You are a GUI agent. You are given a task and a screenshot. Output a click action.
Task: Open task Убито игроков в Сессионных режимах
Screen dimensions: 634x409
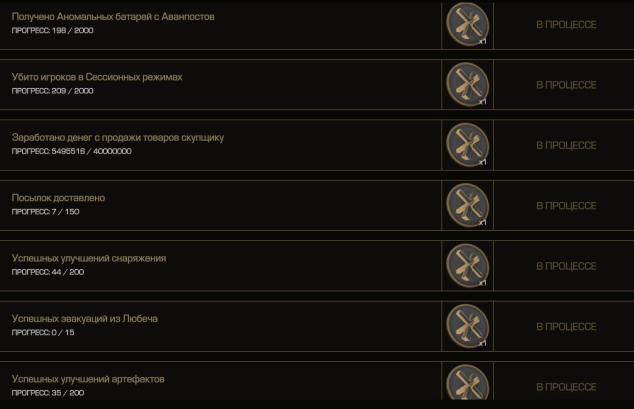(x=97, y=77)
